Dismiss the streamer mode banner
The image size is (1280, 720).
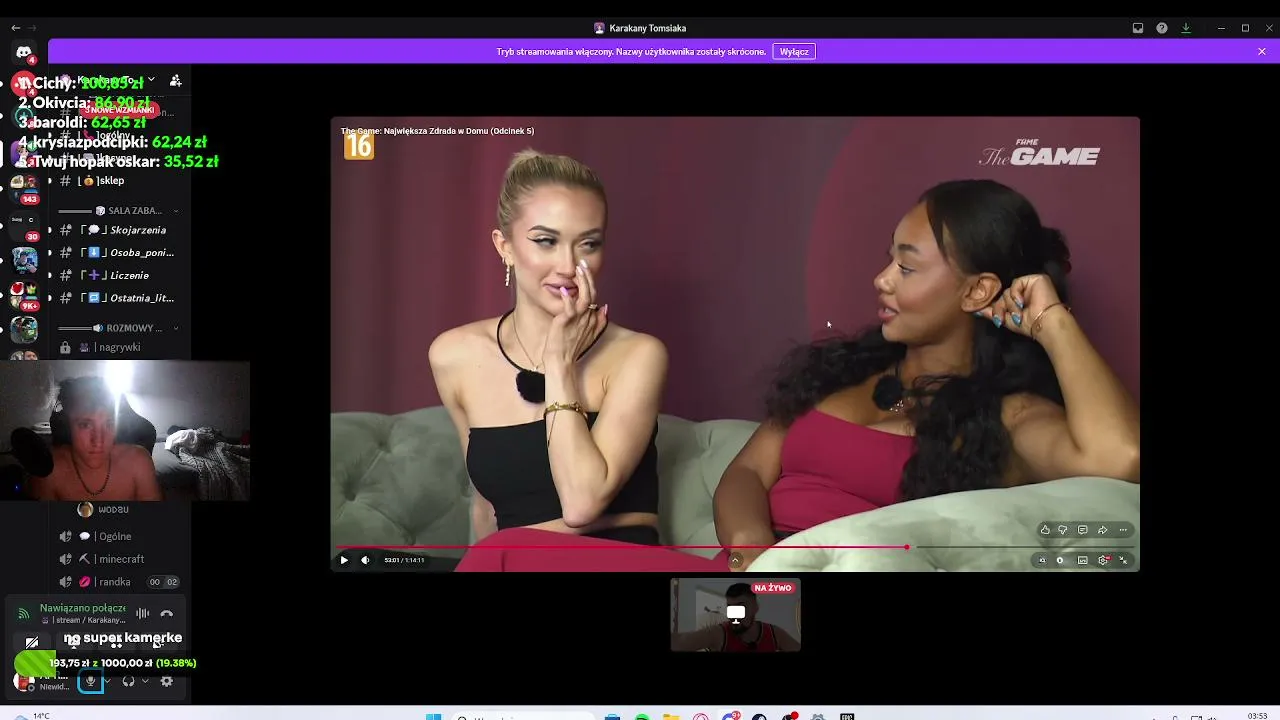tap(1262, 51)
